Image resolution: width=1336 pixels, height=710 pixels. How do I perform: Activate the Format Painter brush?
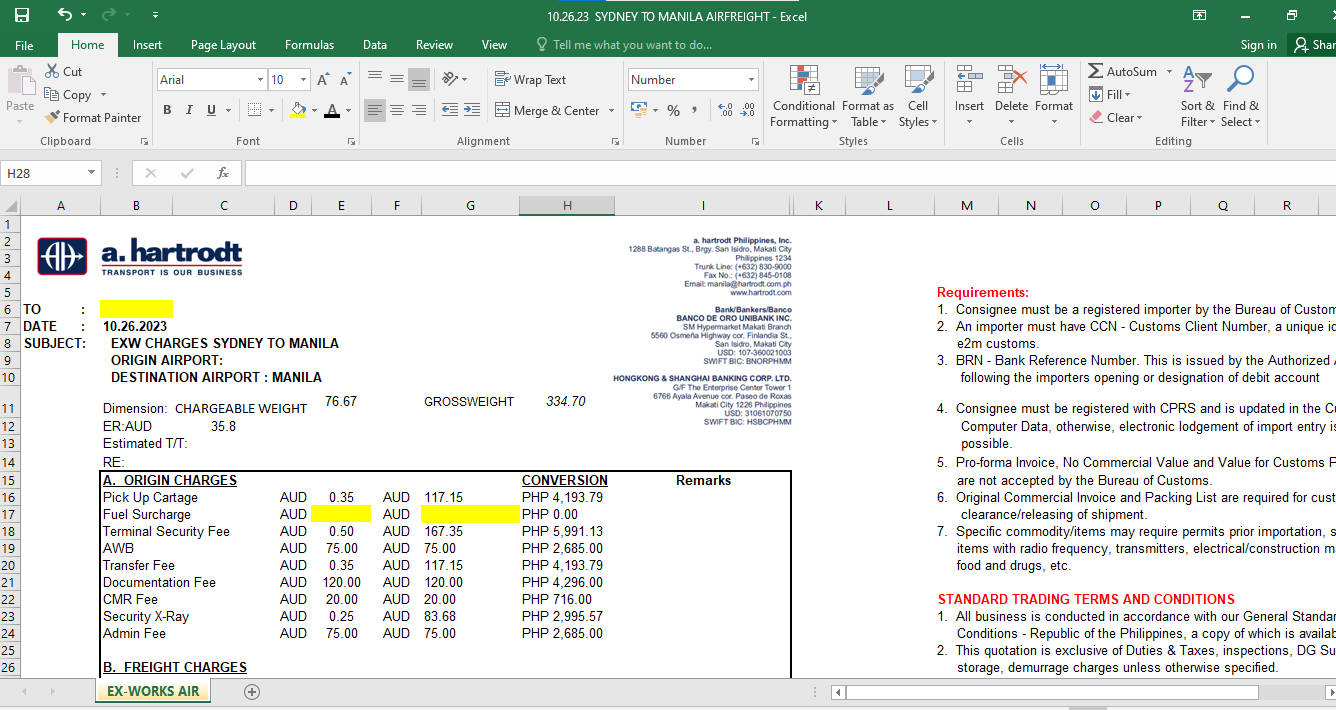pyautogui.click(x=93, y=117)
